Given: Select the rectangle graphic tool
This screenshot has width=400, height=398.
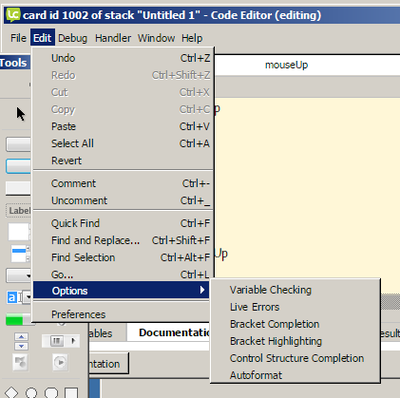Looking at the screenshot, I should (71, 393).
